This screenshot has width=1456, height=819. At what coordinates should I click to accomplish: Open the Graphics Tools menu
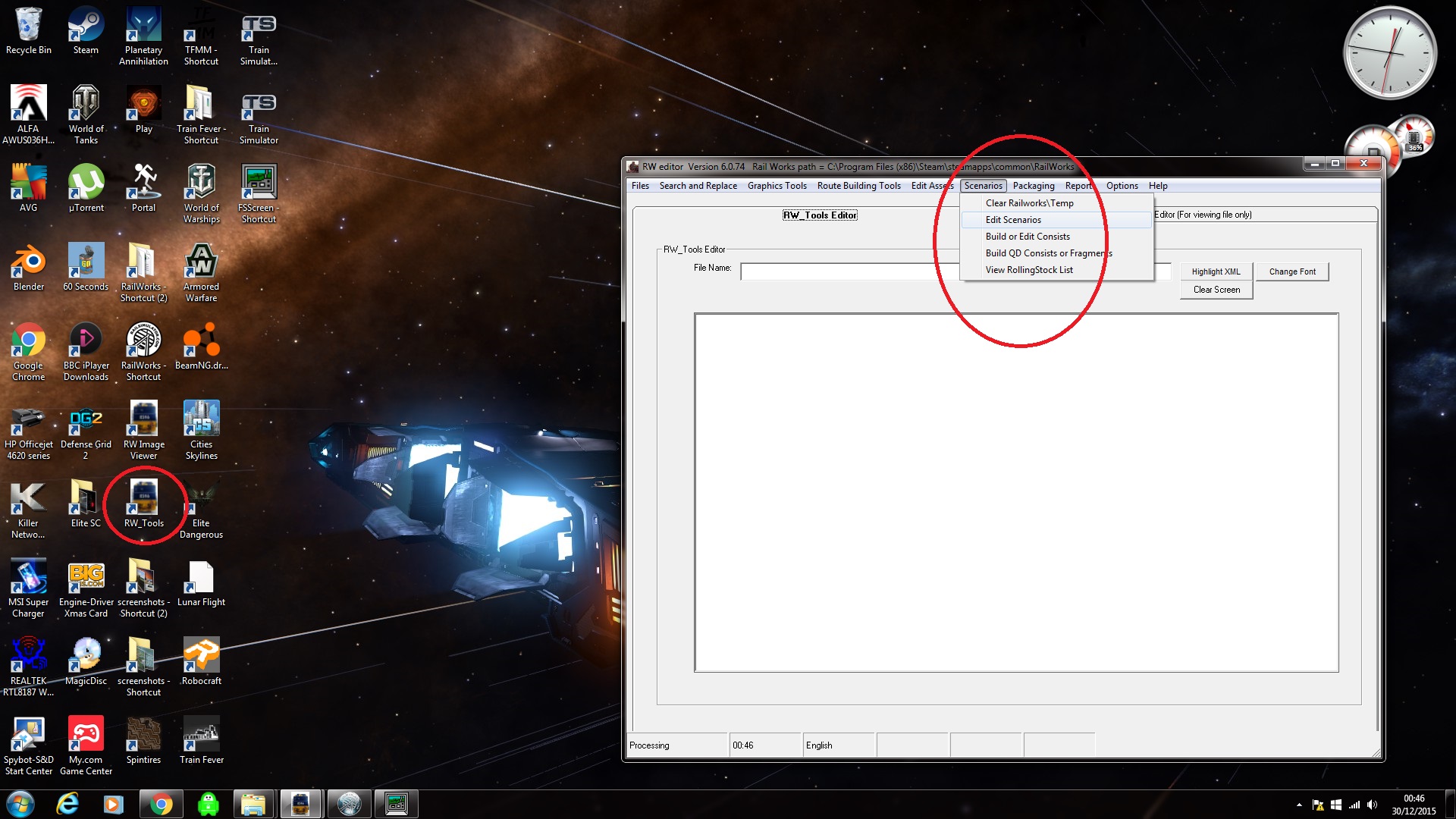tap(777, 186)
